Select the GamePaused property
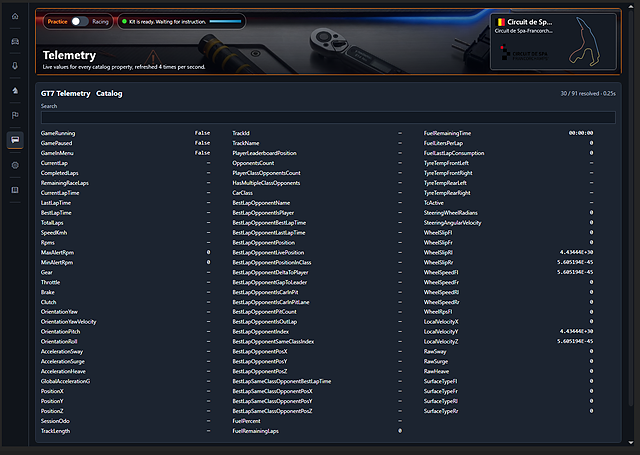This screenshot has width=640, height=455. pos(56,143)
